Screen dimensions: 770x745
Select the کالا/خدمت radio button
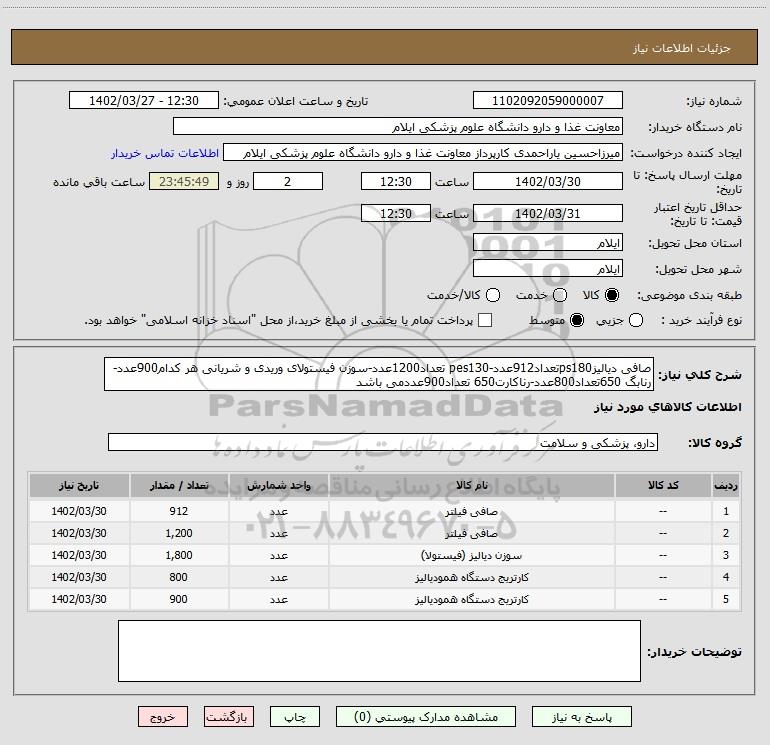coord(493,295)
